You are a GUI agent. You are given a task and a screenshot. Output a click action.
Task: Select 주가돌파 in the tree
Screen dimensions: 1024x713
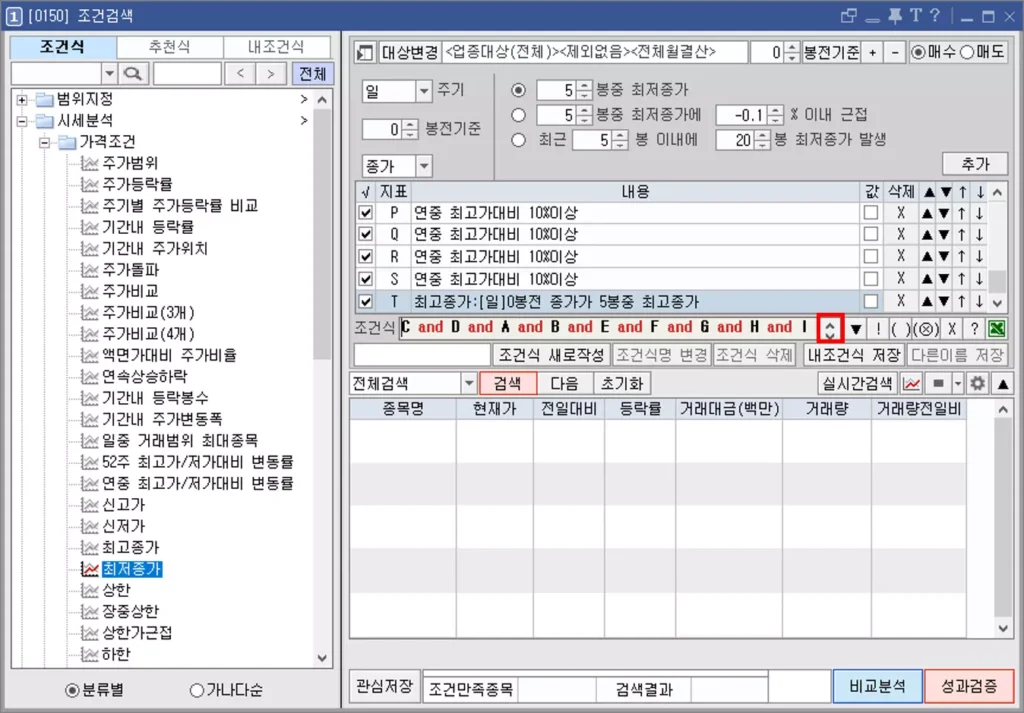[130, 270]
